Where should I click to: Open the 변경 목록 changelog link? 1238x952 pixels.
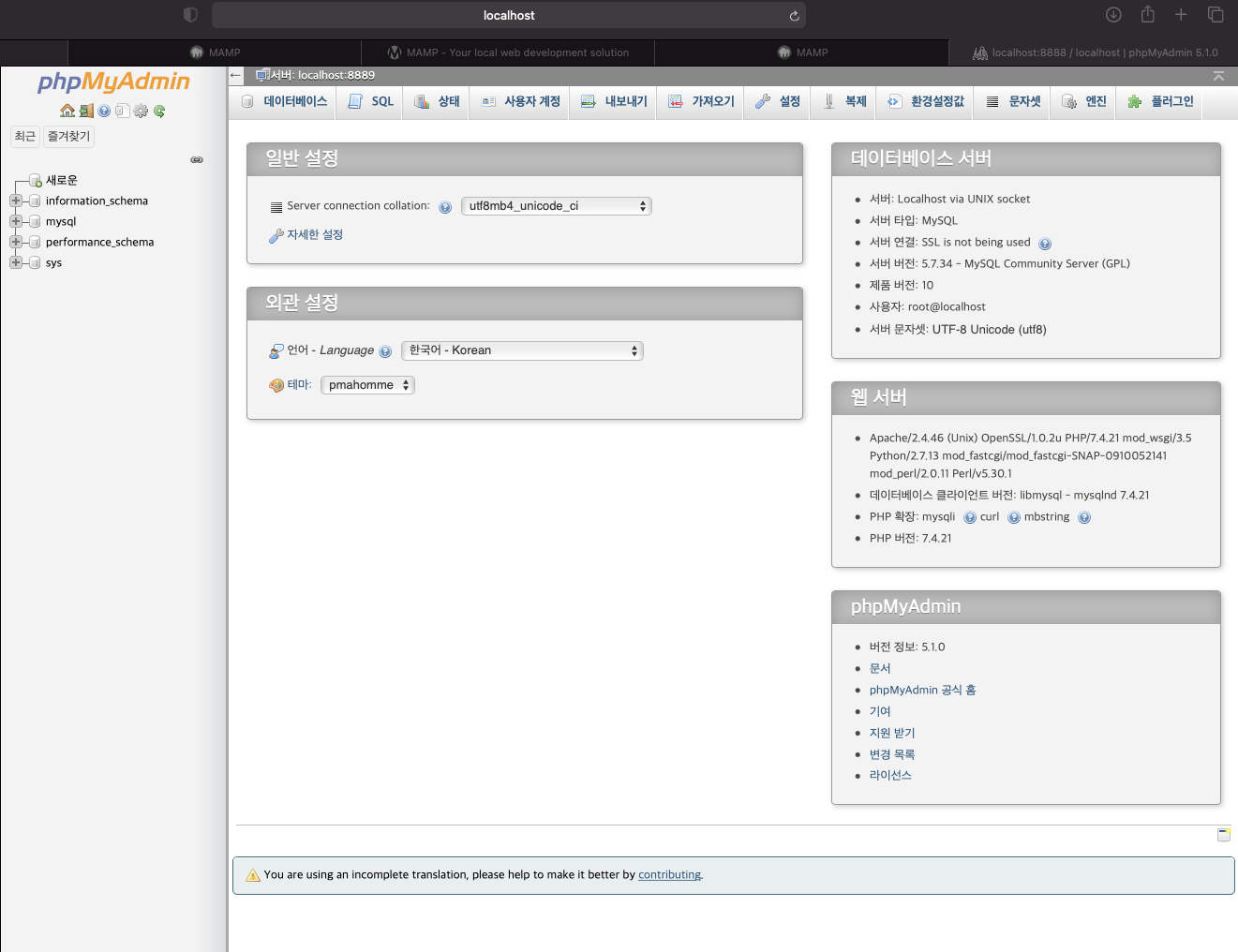click(x=892, y=754)
